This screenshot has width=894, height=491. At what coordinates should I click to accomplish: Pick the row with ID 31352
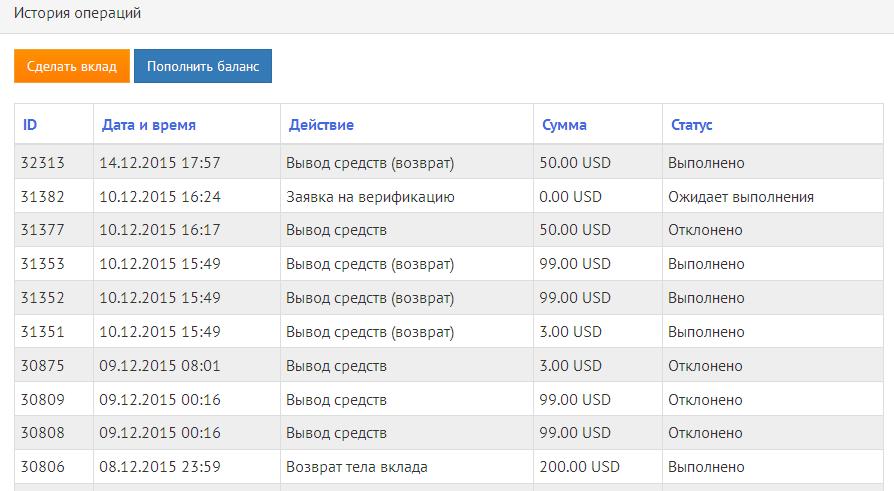click(42, 298)
